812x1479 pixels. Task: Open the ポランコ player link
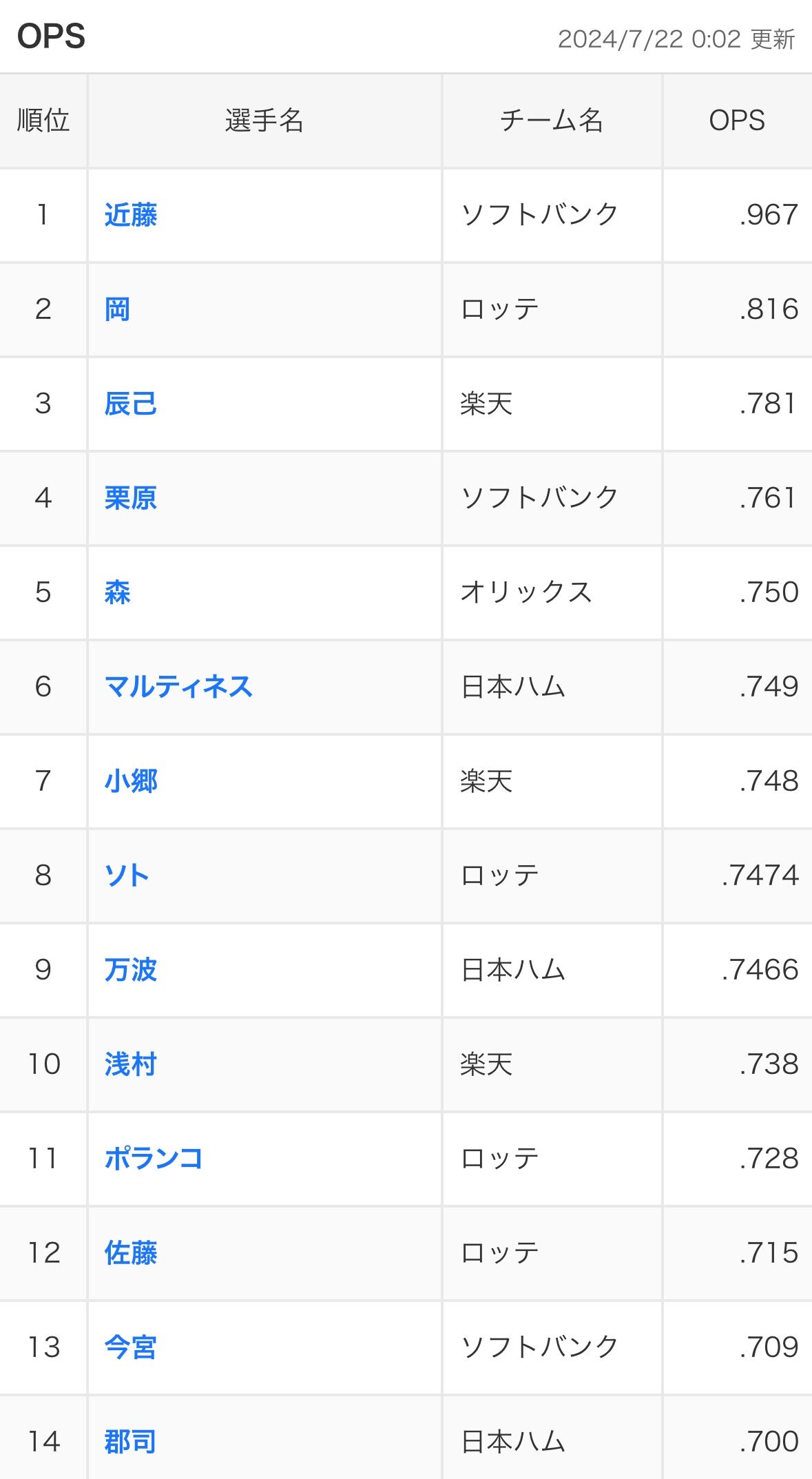pos(154,1159)
